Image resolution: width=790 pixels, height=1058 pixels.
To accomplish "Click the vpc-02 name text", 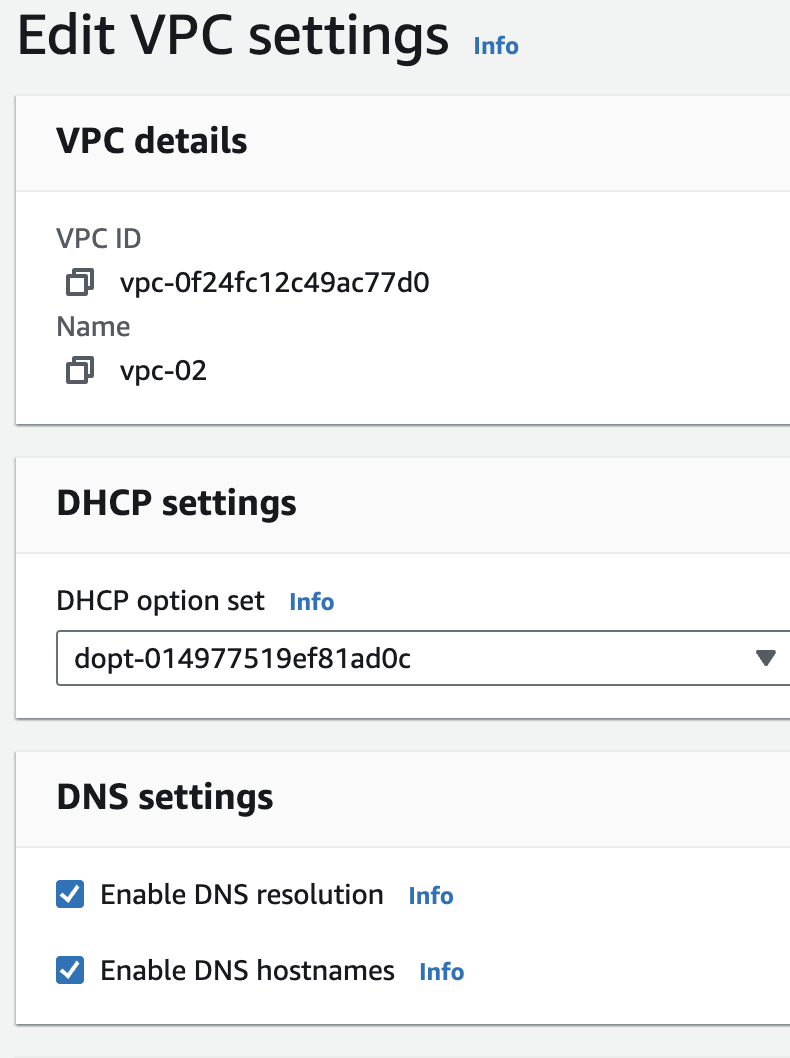I will click(163, 371).
